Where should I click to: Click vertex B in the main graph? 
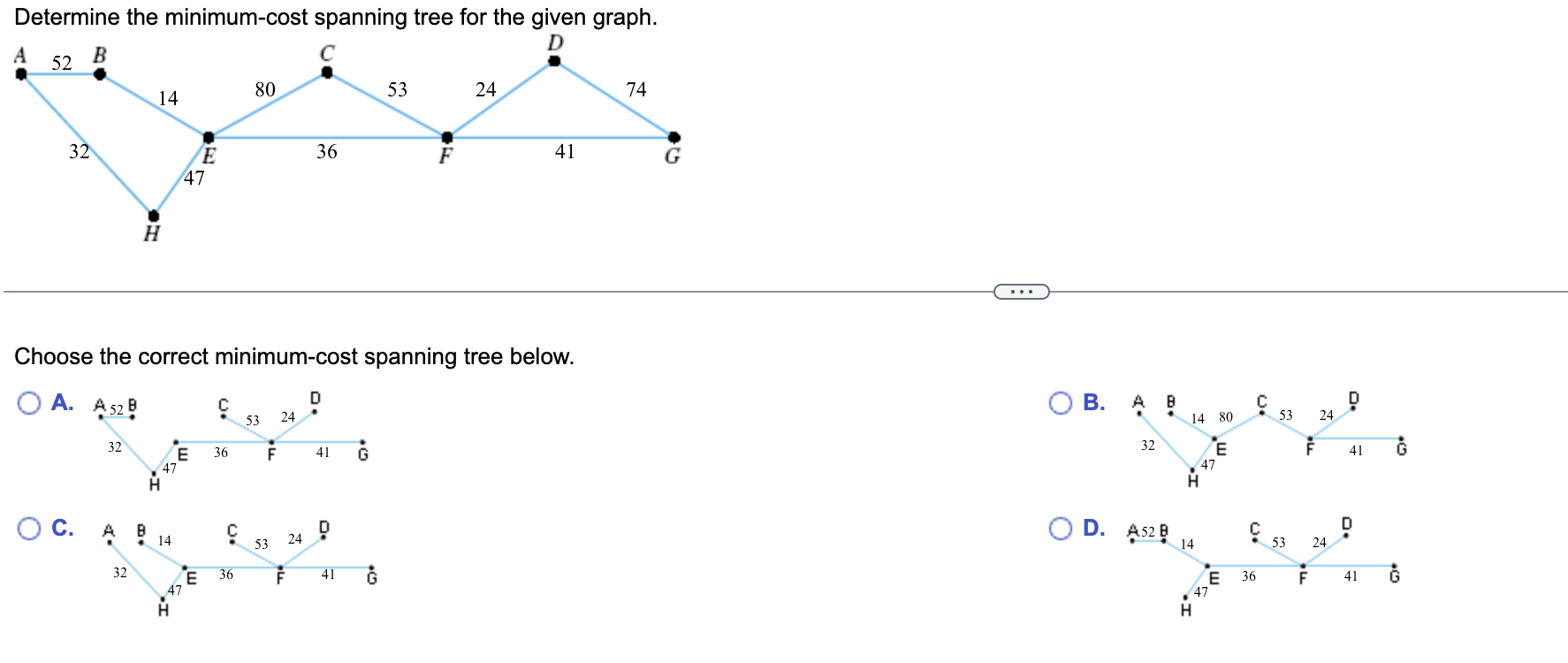coord(100,74)
